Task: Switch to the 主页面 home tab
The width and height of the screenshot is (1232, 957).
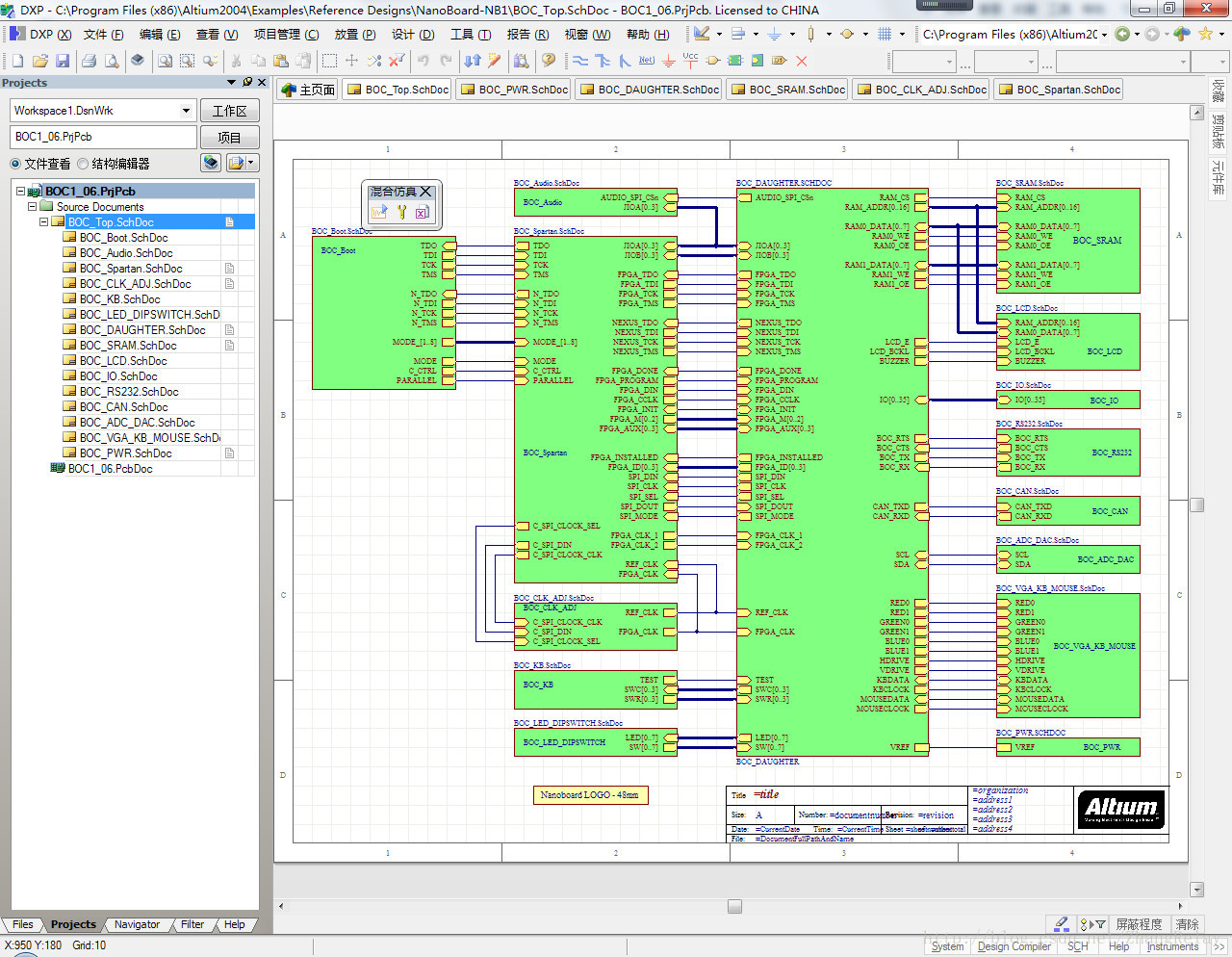Action: (307, 90)
